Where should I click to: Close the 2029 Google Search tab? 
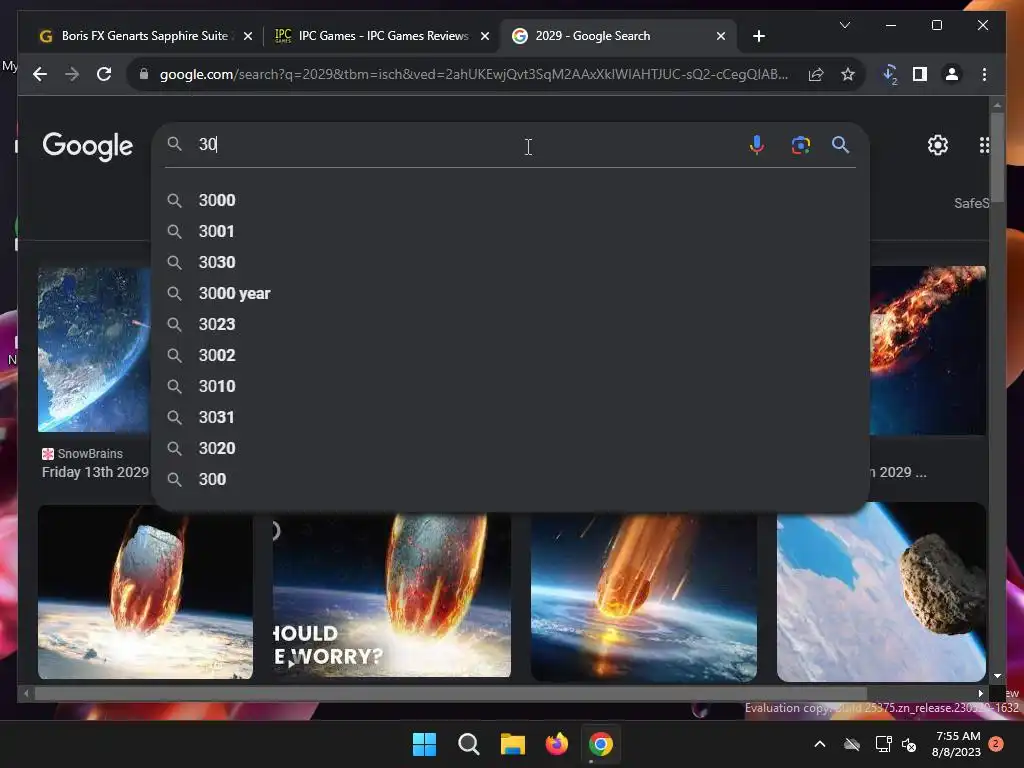(721, 36)
